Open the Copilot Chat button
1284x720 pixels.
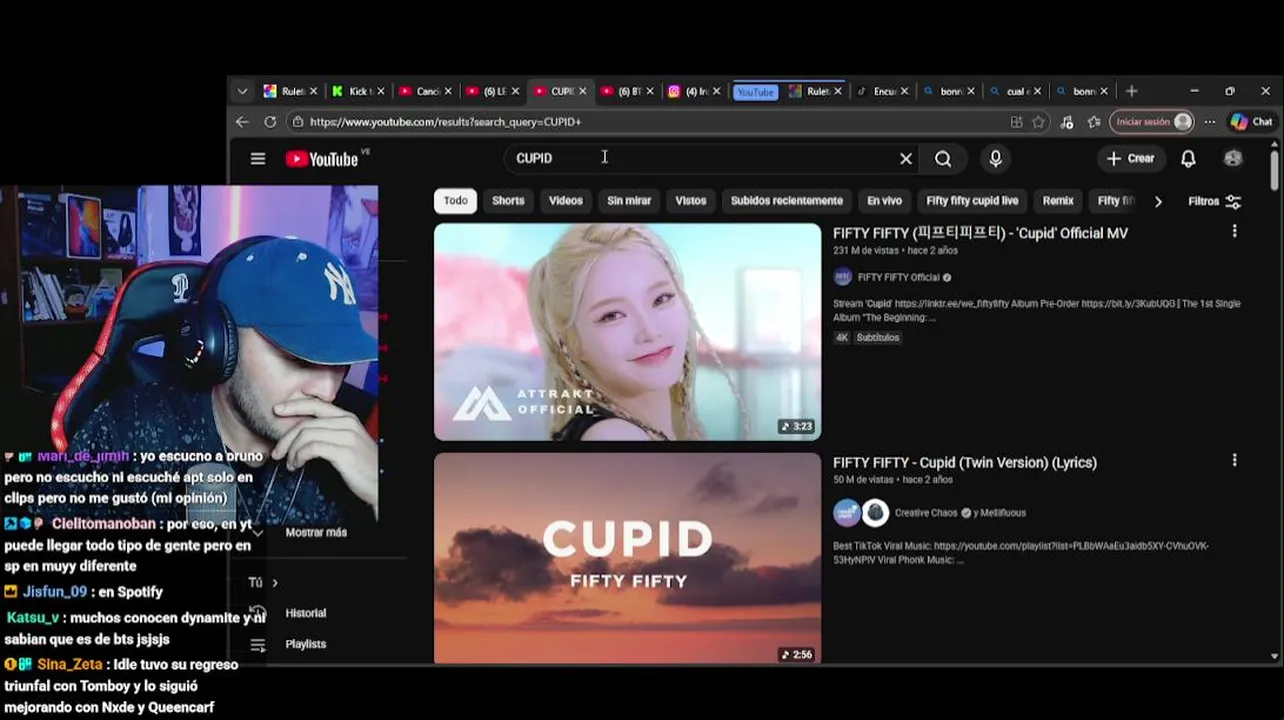tap(1252, 122)
